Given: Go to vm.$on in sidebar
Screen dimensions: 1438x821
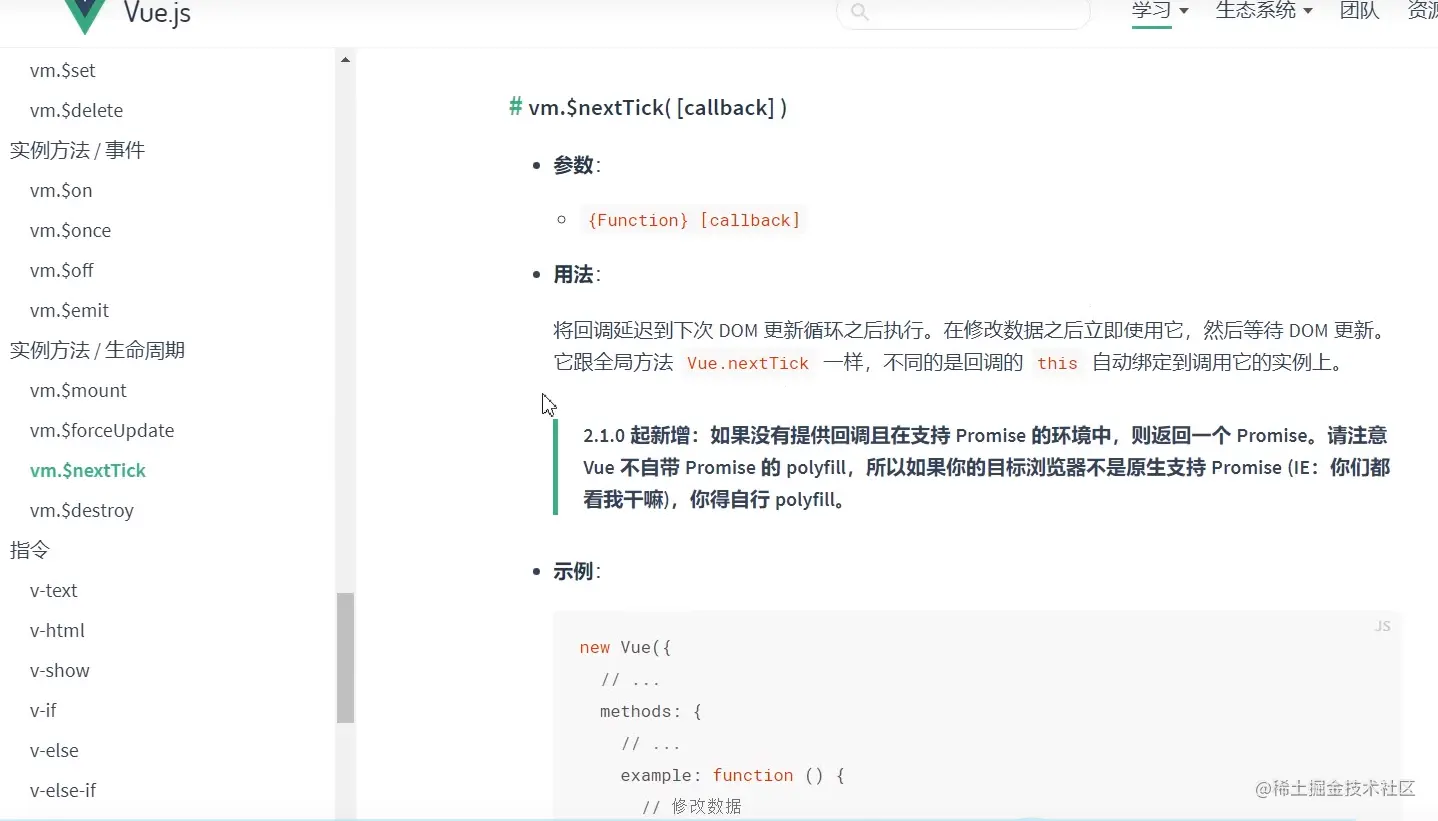Looking at the screenshot, I should [x=61, y=191].
